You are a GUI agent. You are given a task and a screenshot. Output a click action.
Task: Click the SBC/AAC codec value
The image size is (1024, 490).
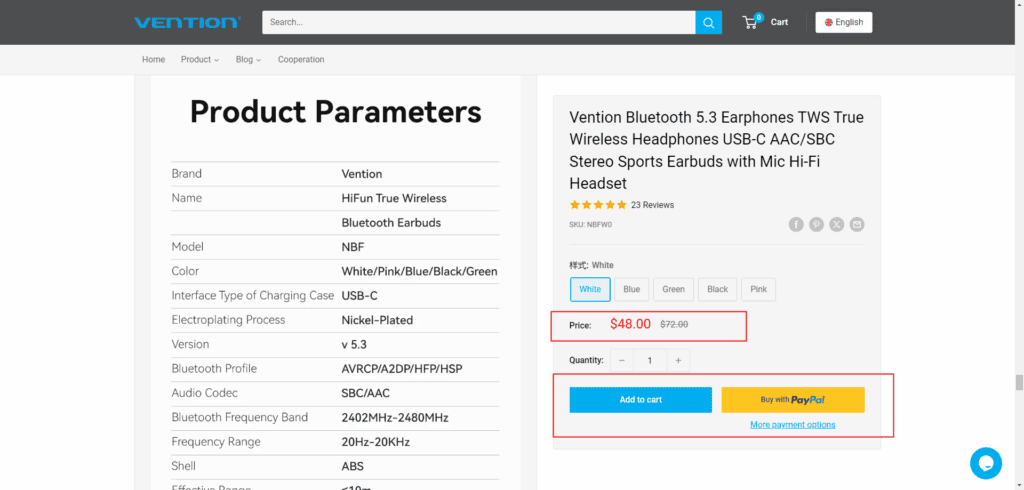coord(366,393)
